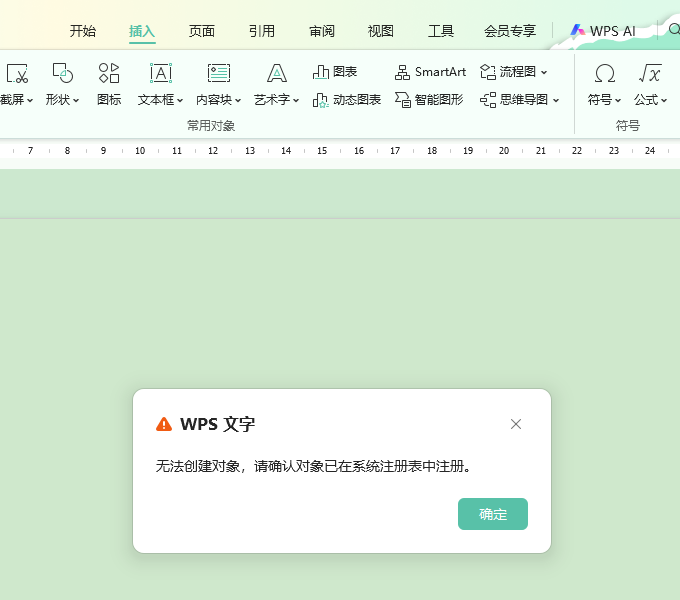Expand the 文本框 dropdown arrow

pyautogui.click(x=180, y=101)
